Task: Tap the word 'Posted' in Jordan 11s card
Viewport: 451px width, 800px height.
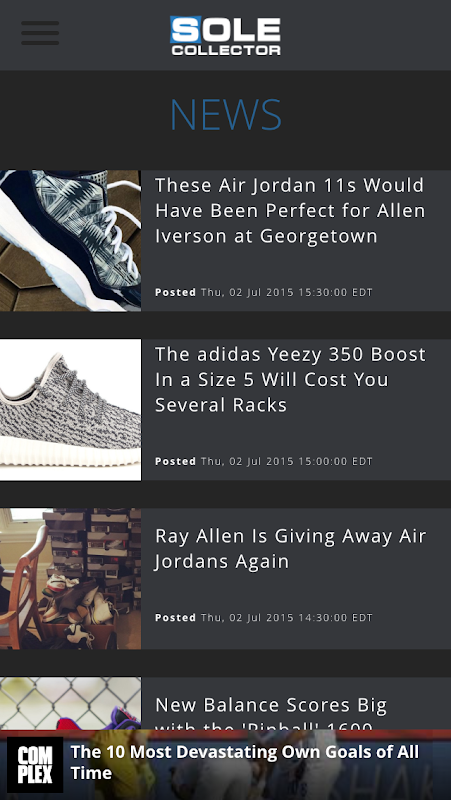Action: (x=176, y=292)
